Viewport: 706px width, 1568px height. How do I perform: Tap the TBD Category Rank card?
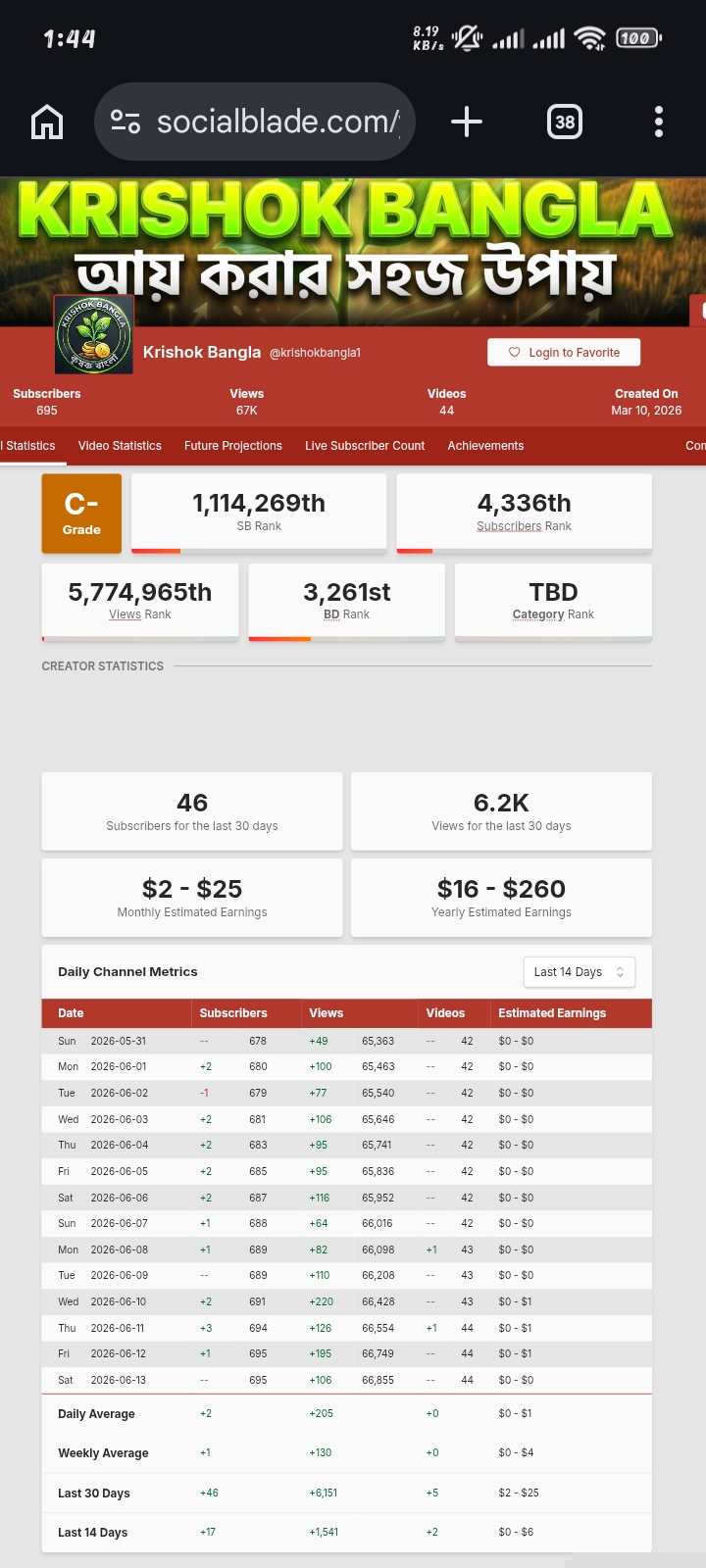[553, 602]
